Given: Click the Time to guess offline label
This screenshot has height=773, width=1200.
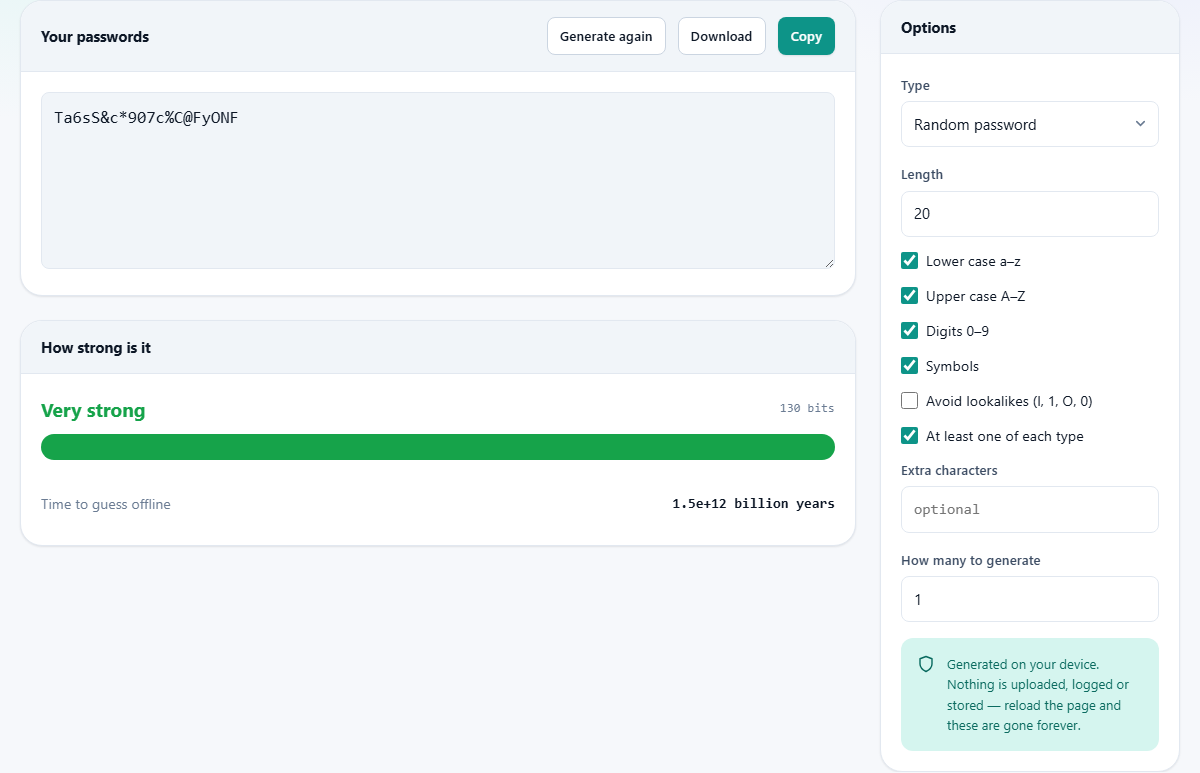Looking at the screenshot, I should click(106, 504).
